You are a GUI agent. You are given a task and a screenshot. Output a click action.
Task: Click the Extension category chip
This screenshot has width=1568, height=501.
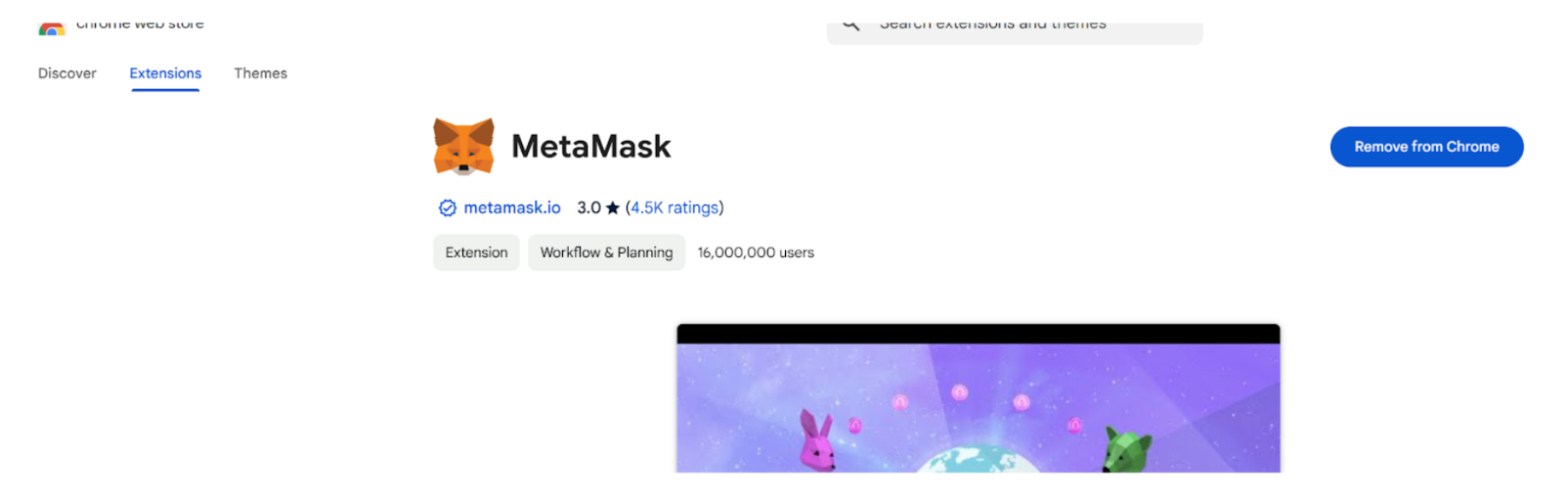point(476,252)
